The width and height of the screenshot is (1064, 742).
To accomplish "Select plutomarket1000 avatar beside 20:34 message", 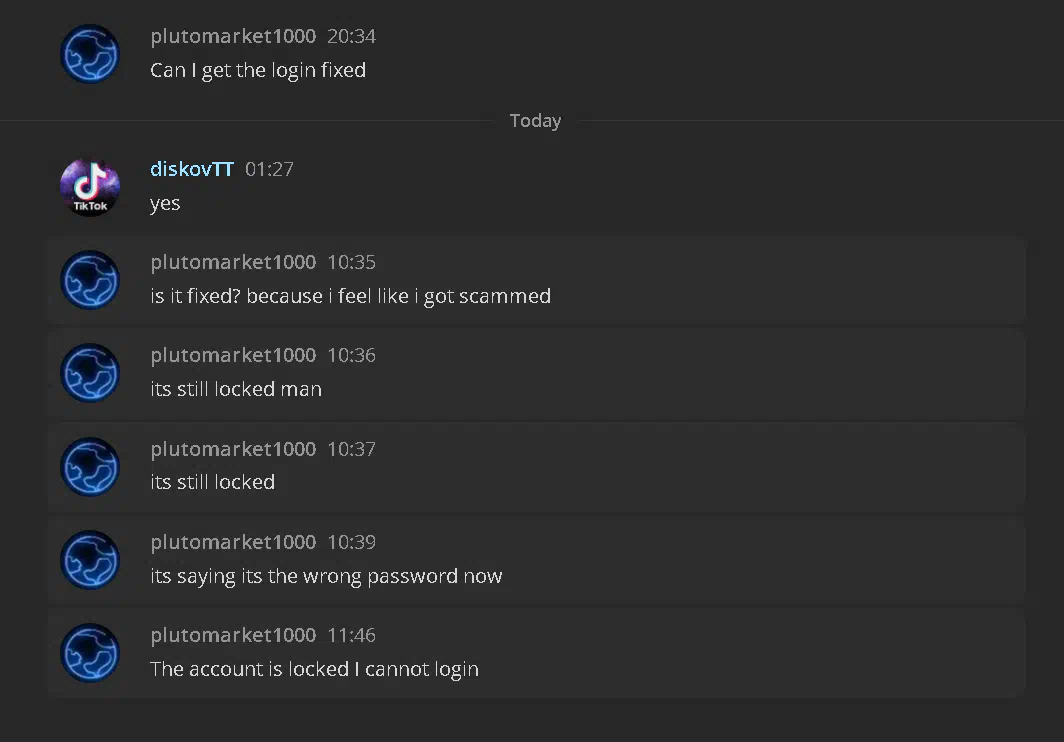I will coord(90,54).
